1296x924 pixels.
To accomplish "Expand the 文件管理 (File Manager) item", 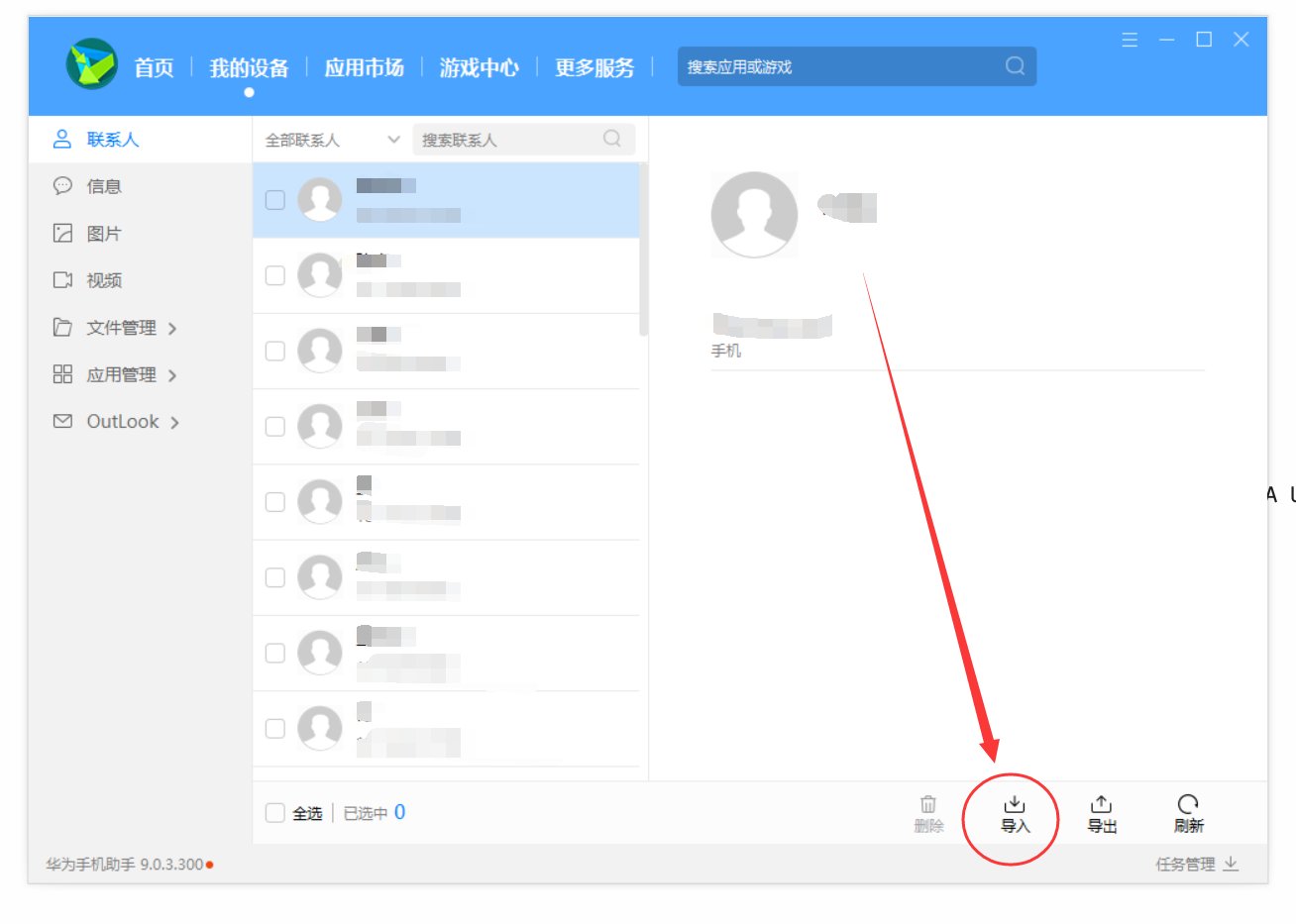I will [x=121, y=327].
